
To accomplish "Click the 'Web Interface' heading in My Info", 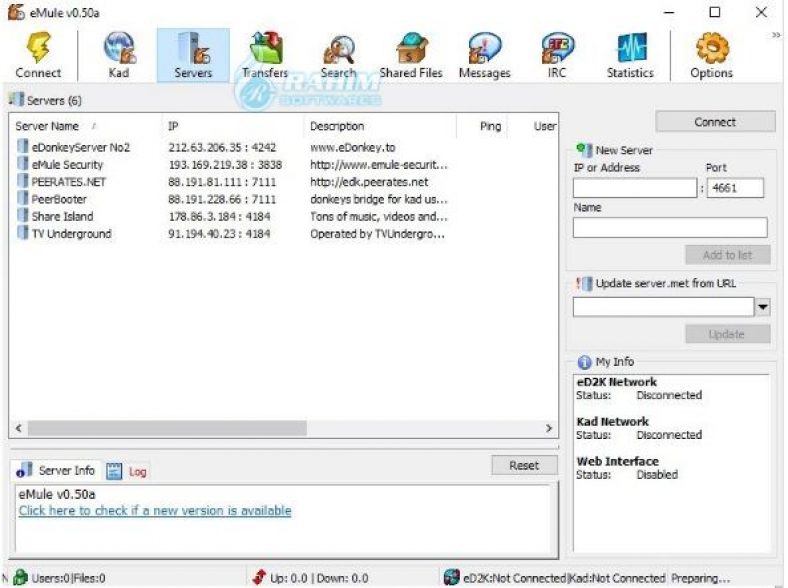I will [x=618, y=461].
